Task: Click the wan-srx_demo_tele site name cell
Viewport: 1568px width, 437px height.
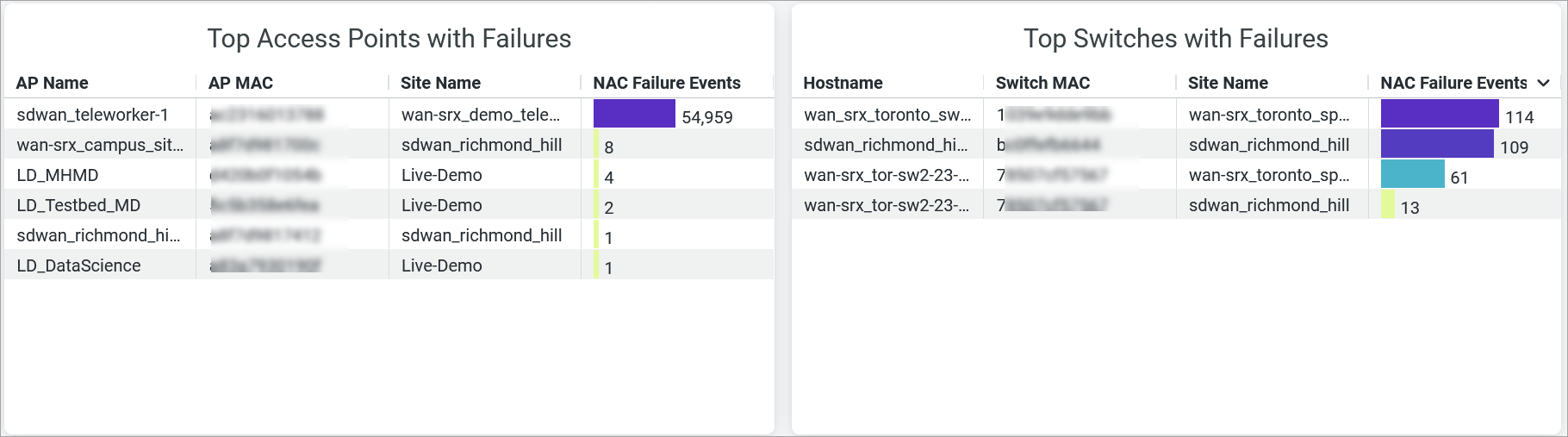Action: tap(480, 115)
